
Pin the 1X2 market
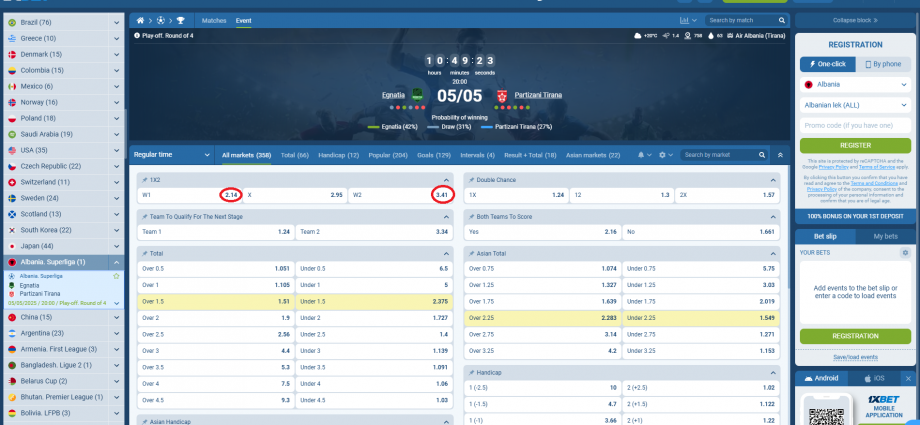tap(144, 180)
